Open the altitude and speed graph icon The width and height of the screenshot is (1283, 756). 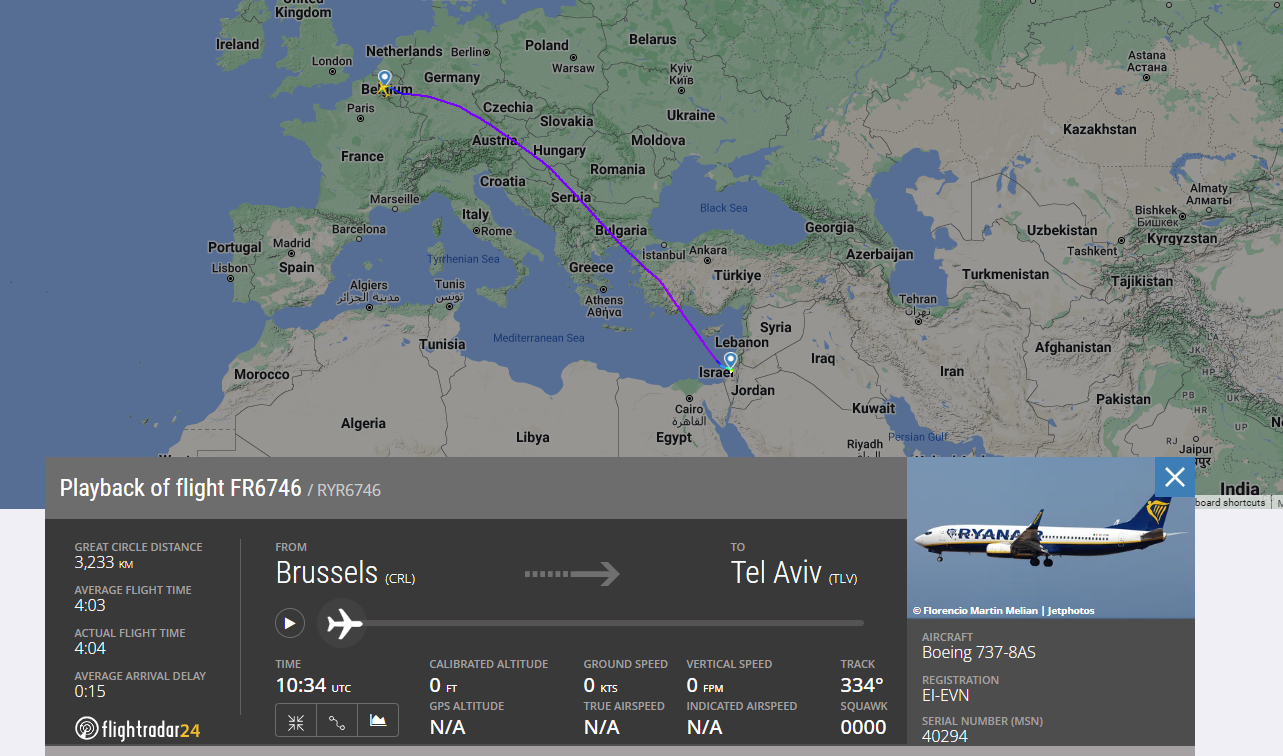click(x=378, y=721)
